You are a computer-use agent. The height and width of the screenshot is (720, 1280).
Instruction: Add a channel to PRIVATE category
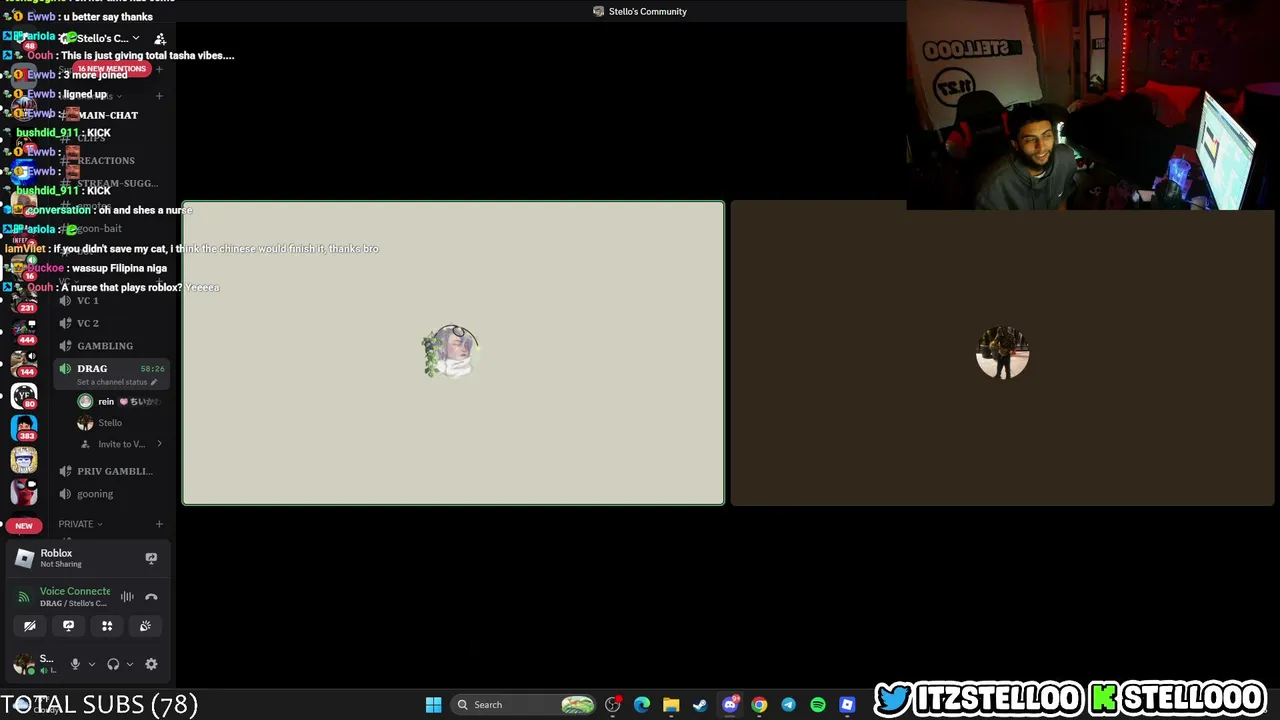(159, 524)
